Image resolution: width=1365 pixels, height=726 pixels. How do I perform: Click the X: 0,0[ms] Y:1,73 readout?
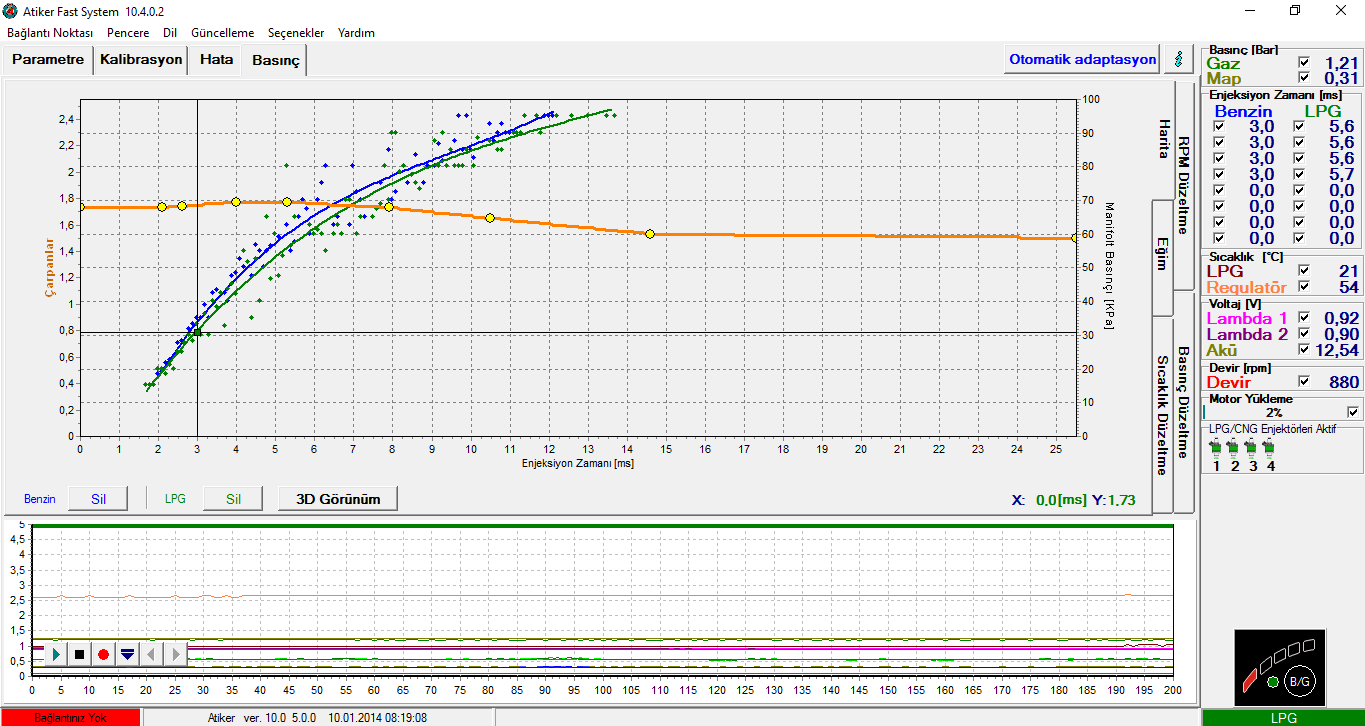1073,500
